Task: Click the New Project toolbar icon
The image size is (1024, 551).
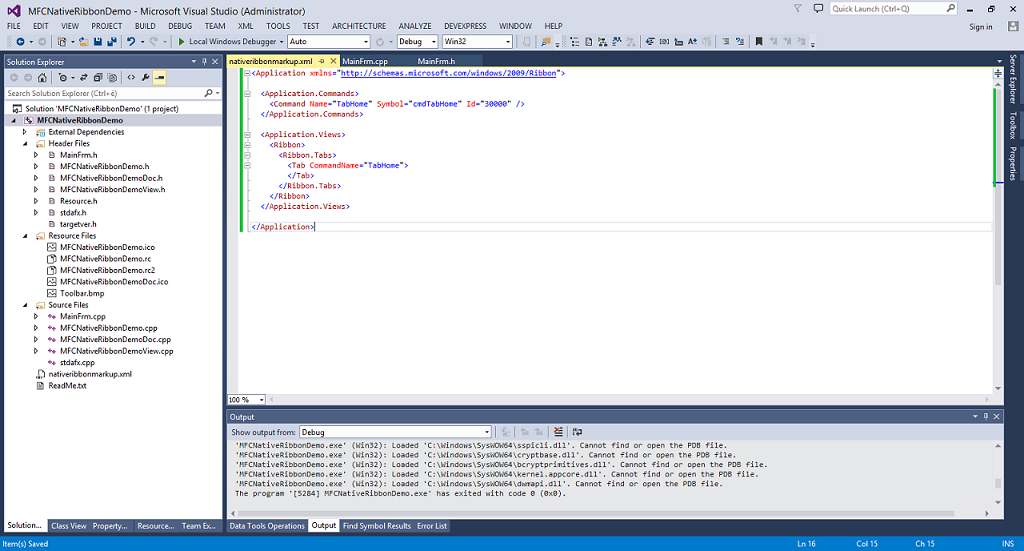Action: tap(61, 42)
